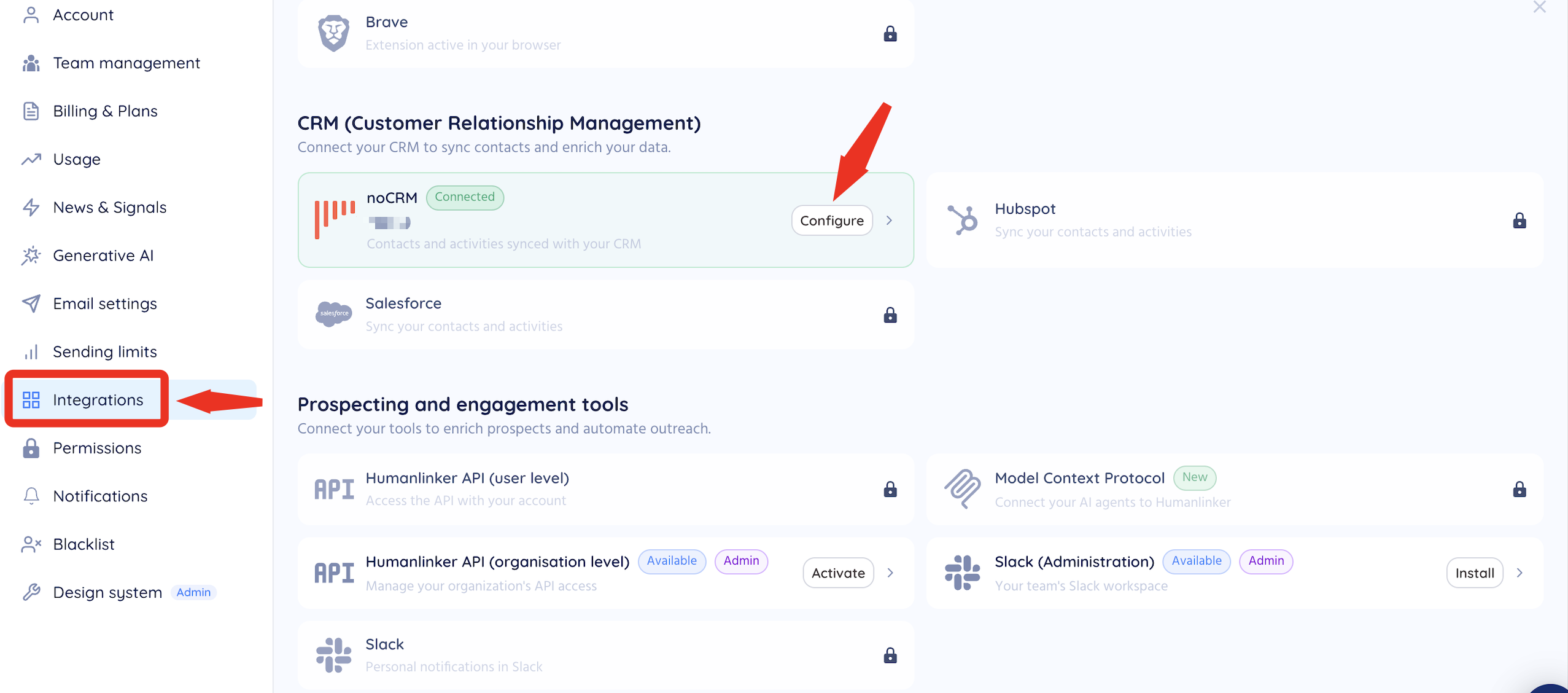Image resolution: width=1568 pixels, height=693 pixels.
Task: Click lock icon on Humanlinker API user level
Action: click(890, 489)
